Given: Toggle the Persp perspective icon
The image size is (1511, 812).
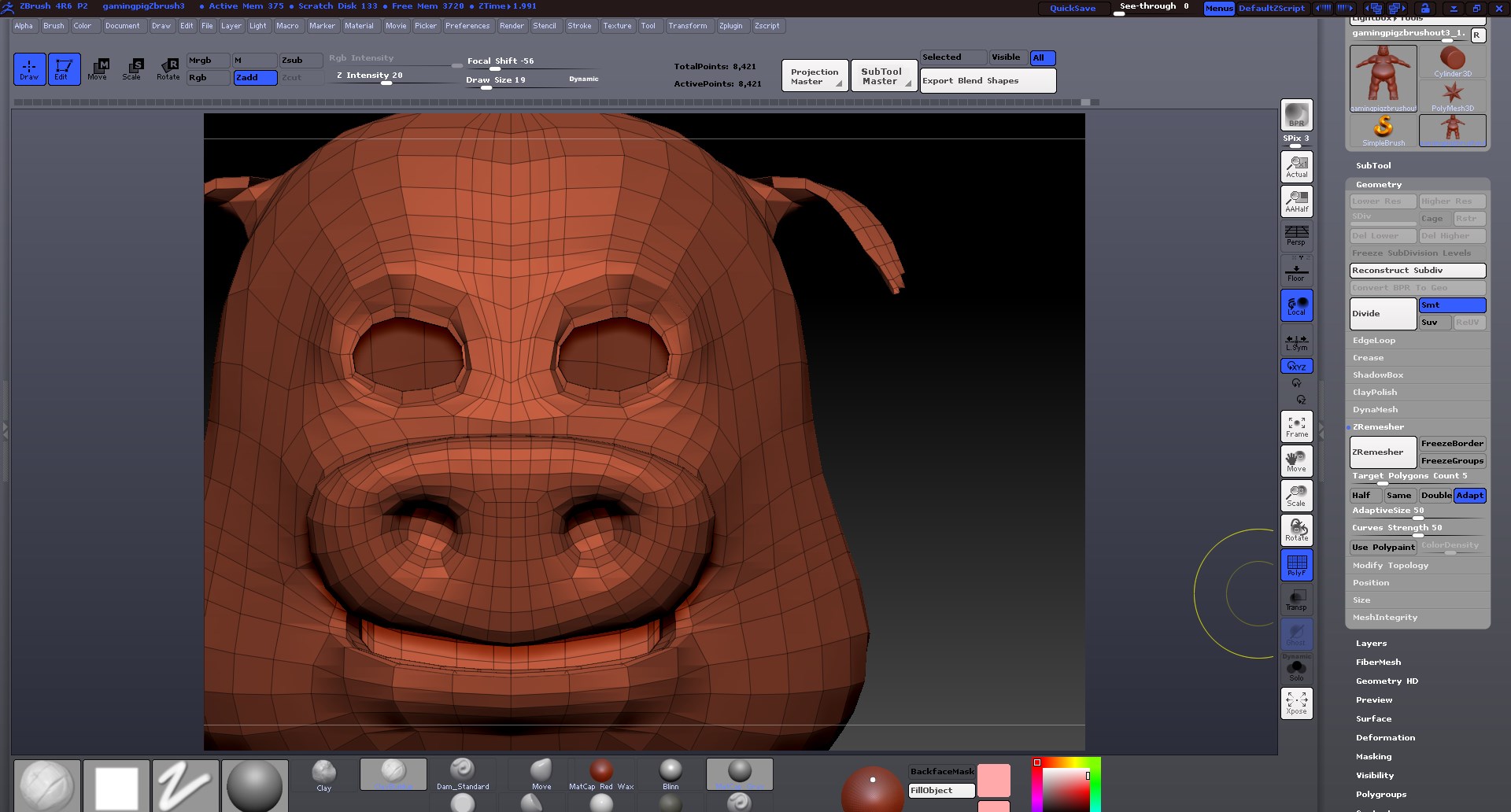Looking at the screenshot, I should (1296, 234).
